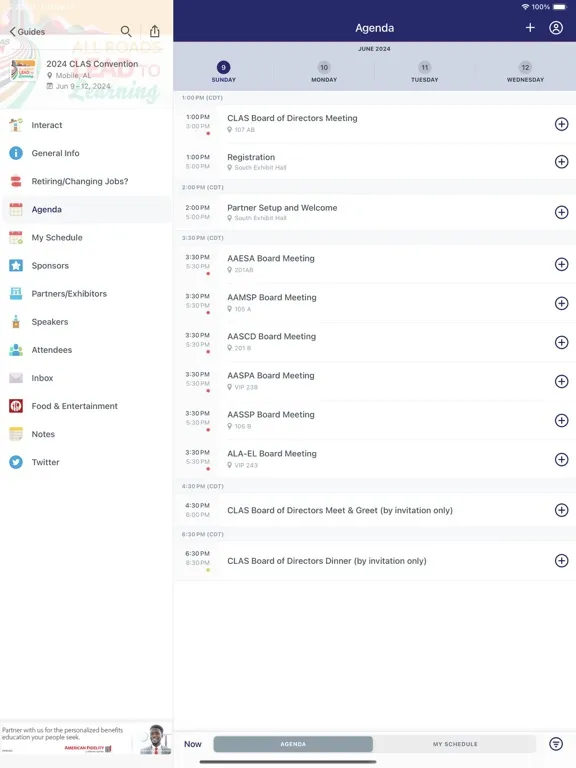Jump to Now in agenda

pyautogui.click(x=192, y=744)
